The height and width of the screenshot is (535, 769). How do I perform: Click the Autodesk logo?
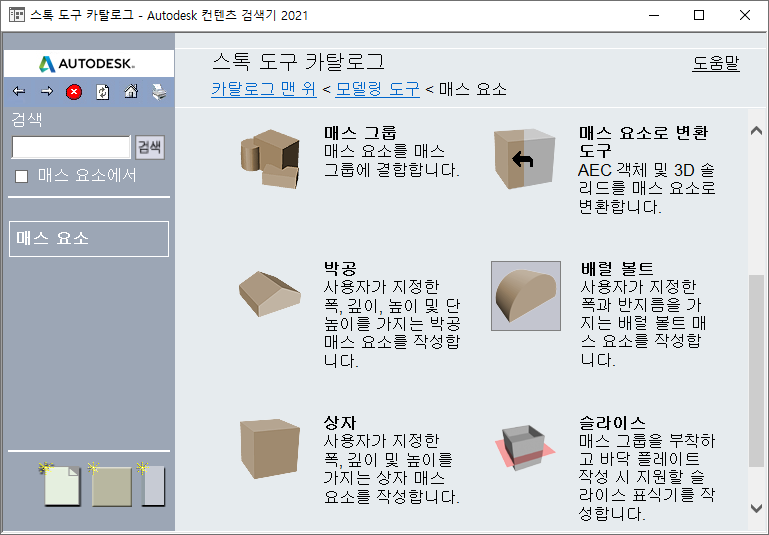[x=87, y=63]
